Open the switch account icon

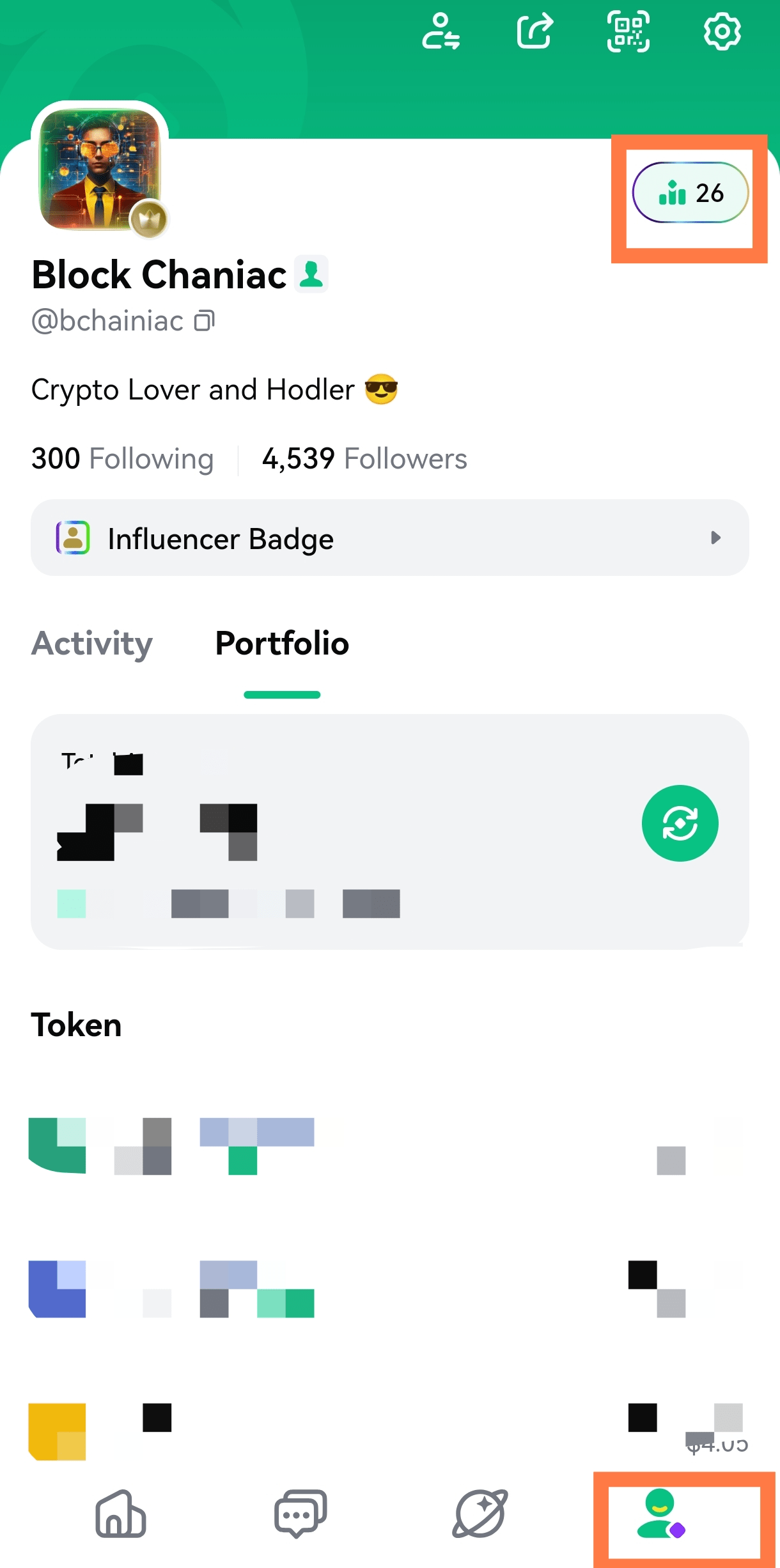point(441,31)
